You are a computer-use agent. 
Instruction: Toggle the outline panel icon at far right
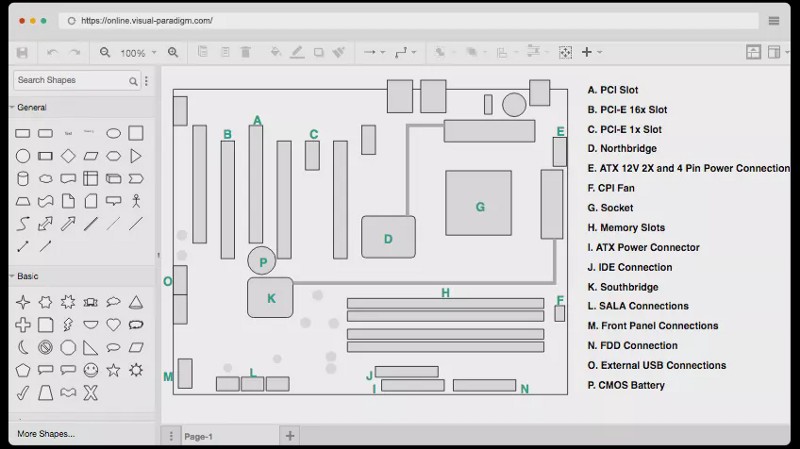(773, 52)
